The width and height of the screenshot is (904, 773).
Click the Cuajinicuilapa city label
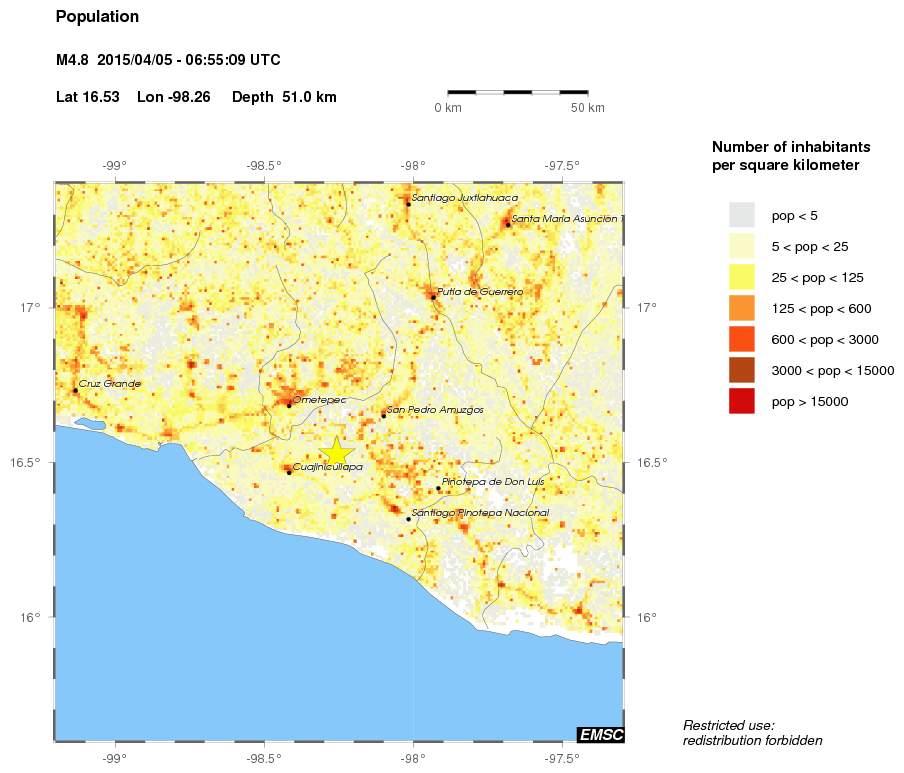(327, 467)
